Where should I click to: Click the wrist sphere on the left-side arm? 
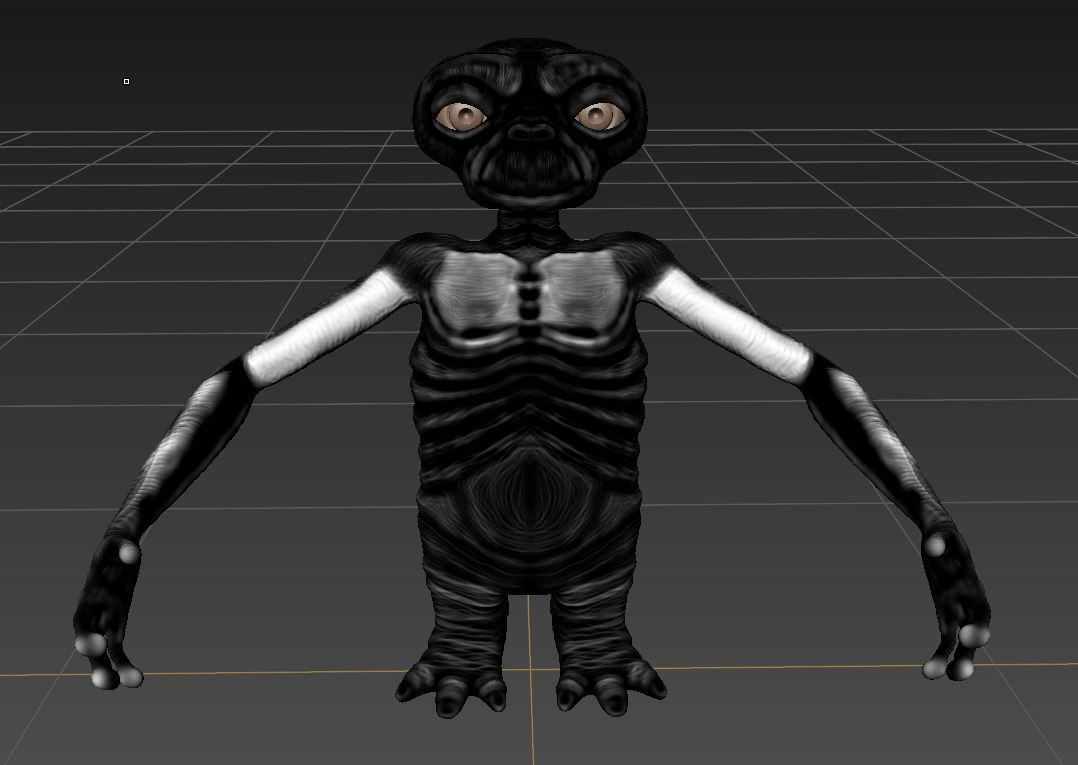[128, 551]
